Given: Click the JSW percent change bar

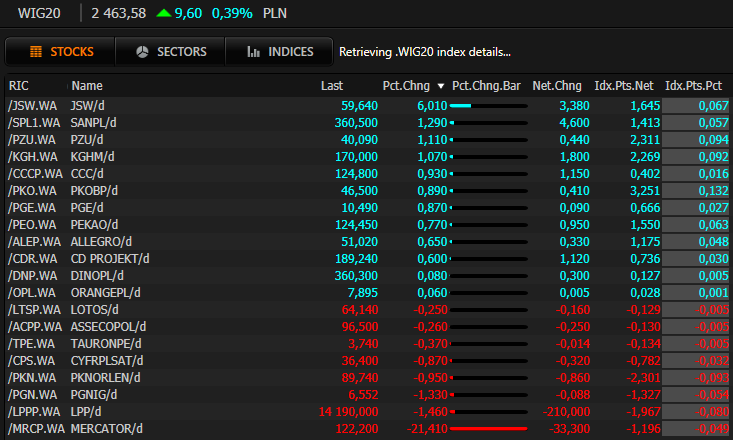Looking at the screenshot, I should (x=461, y=105).
